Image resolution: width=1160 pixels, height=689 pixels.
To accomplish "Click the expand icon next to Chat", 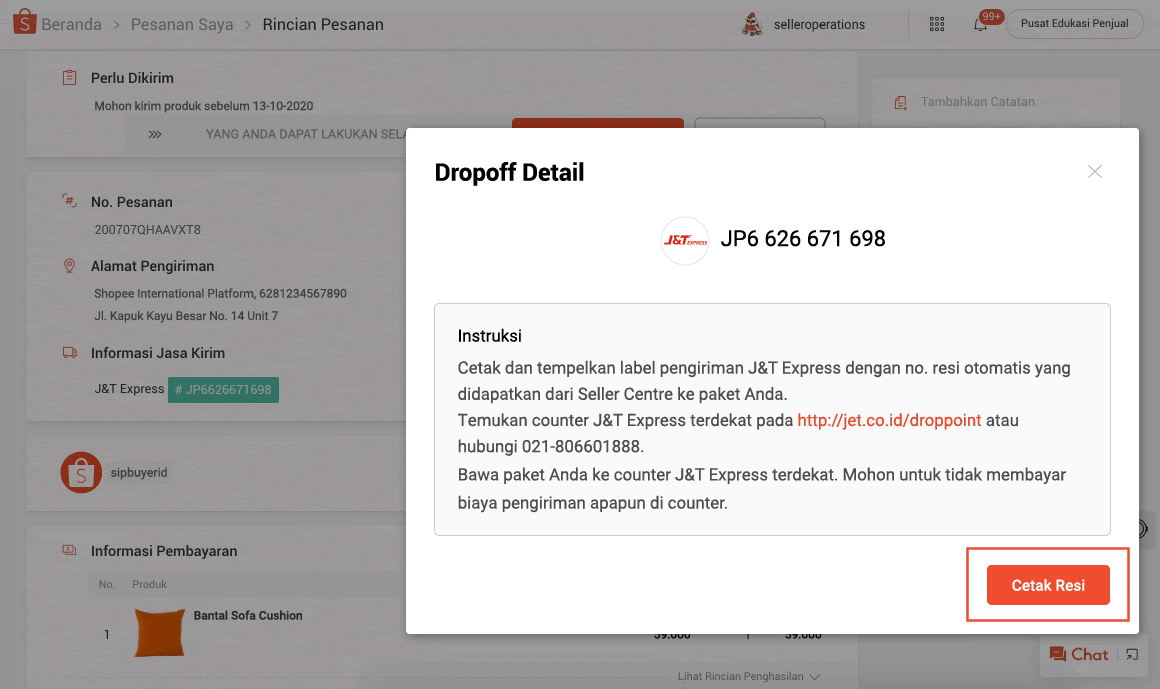I will [1133, 654].
